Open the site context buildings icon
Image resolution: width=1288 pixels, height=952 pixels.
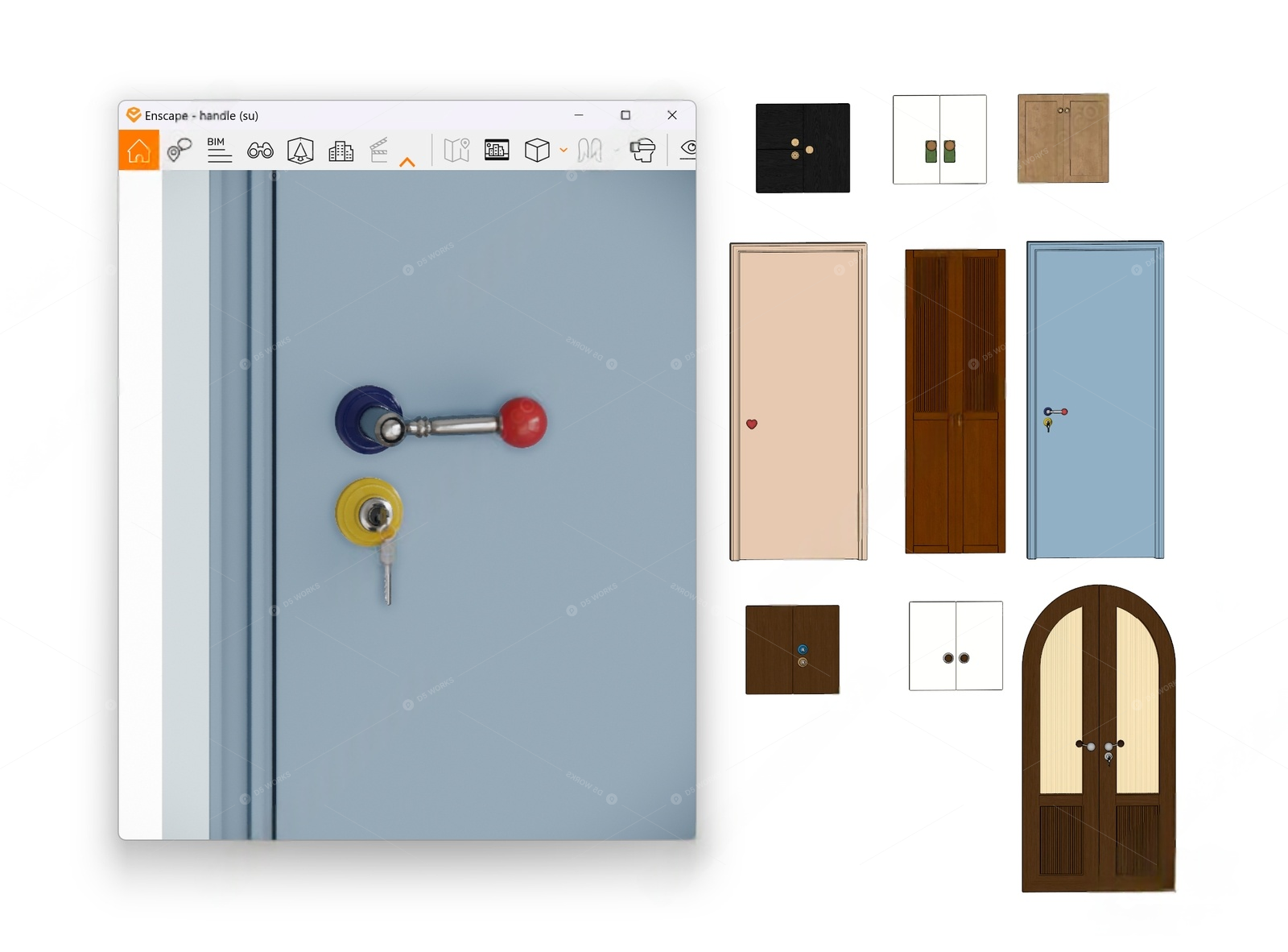pyautogui.click(x=341, y=151)
